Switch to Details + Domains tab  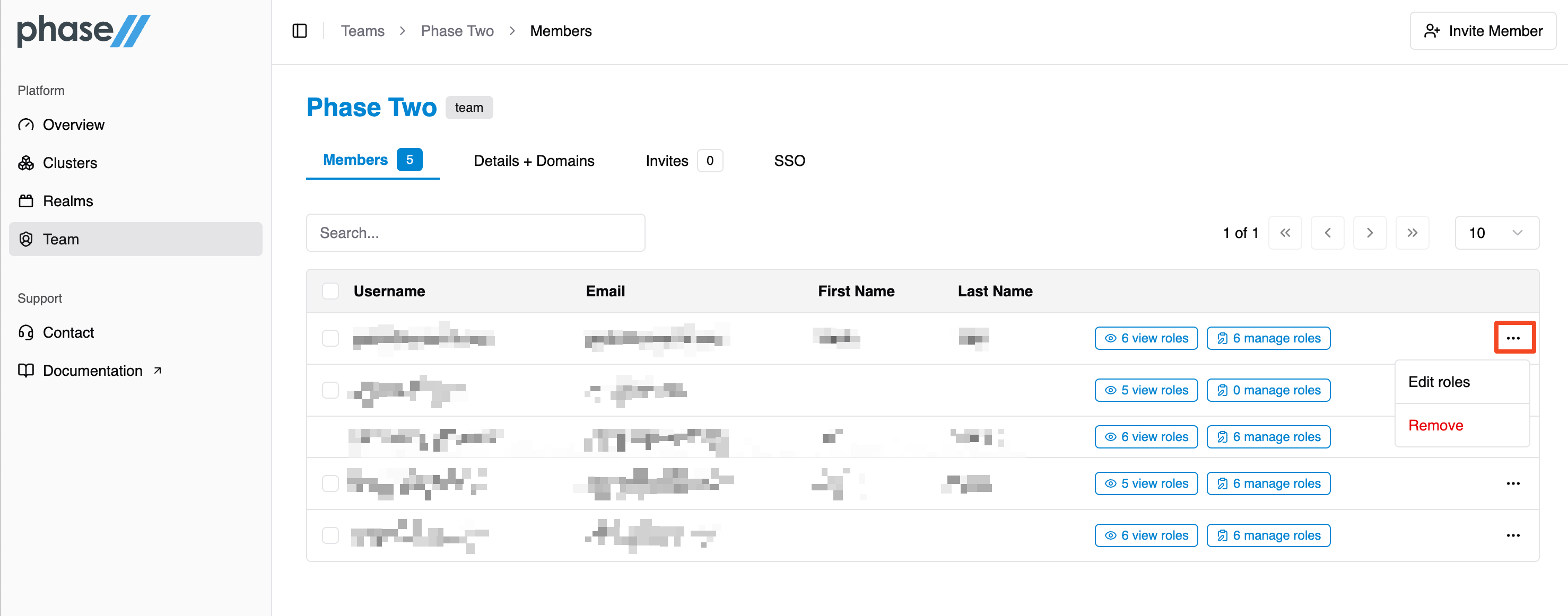point(533,161)
